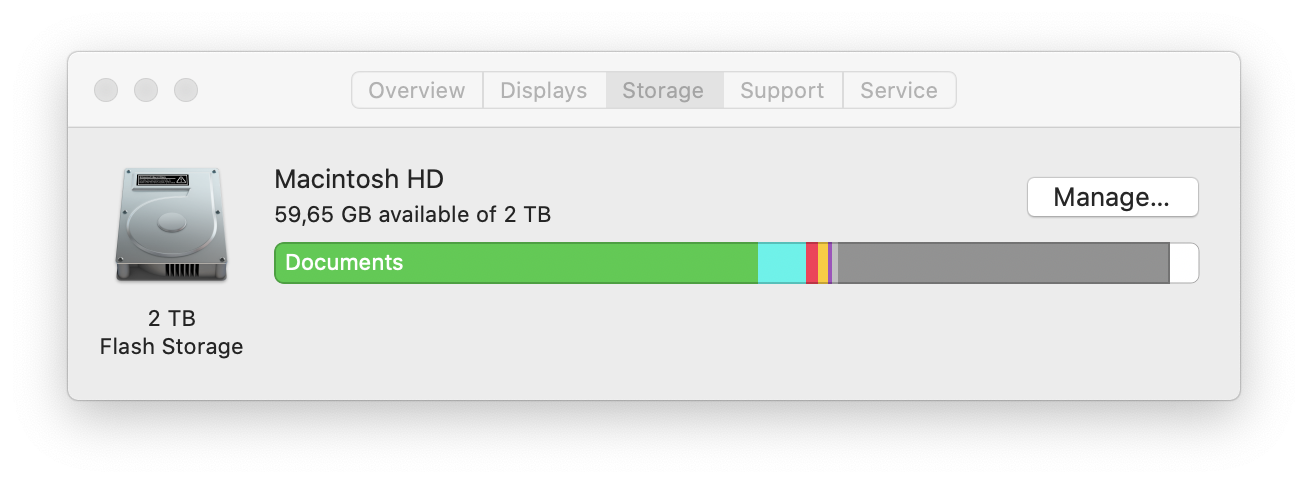Go to the Support tab

click(783, 90)
